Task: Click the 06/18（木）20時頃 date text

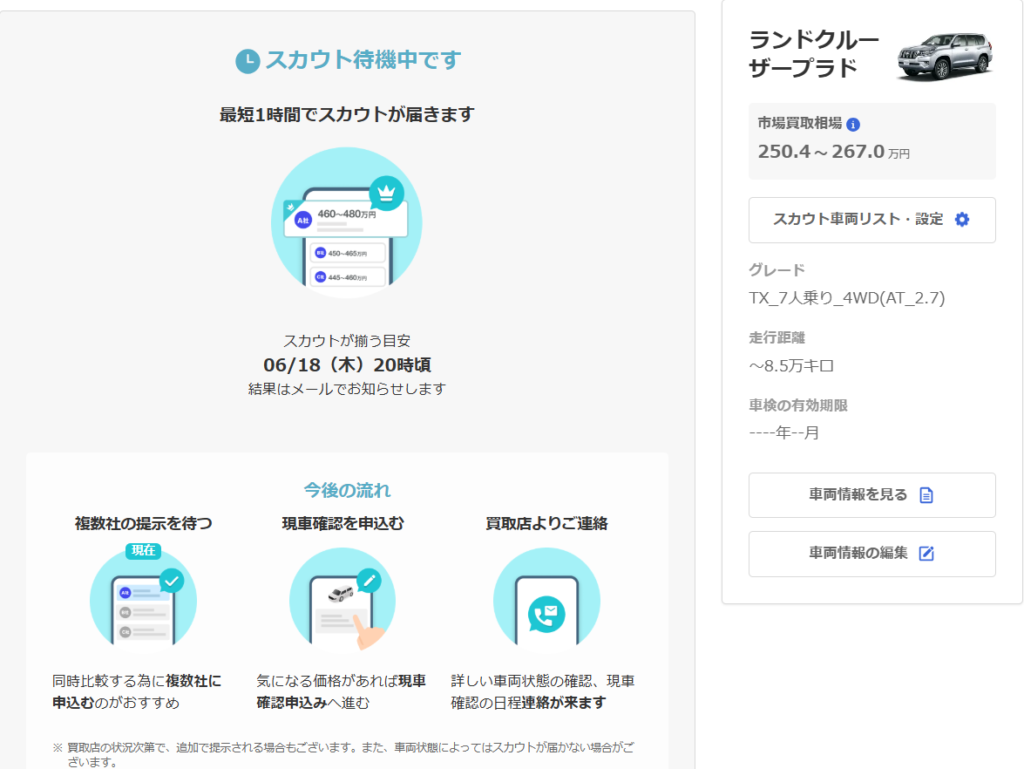Action: [x=347, y=365]
